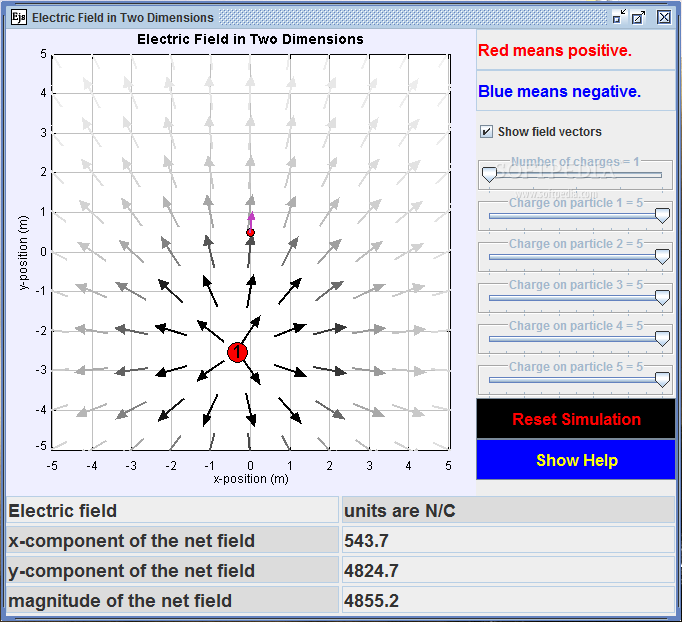Click 'y-component of the net field' label

click(172, 570)
